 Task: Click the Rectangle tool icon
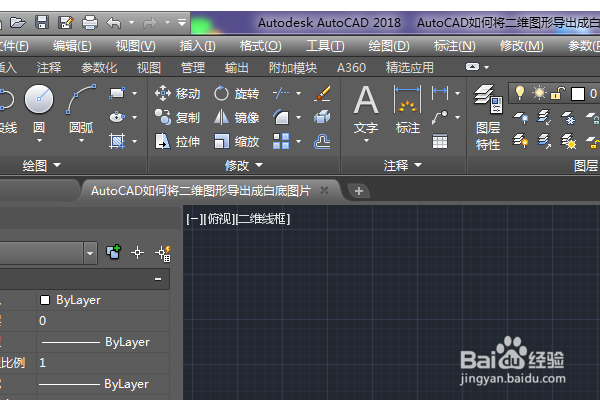(x=117, y=93)
